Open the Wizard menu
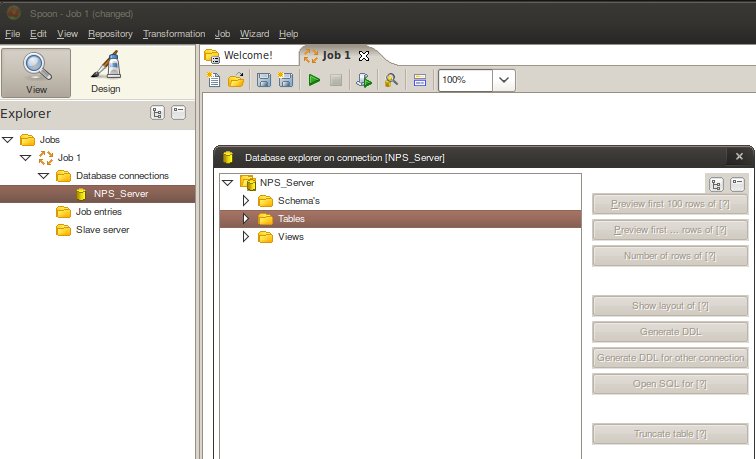The image size is (756, 459). click(x=254, y=34)
